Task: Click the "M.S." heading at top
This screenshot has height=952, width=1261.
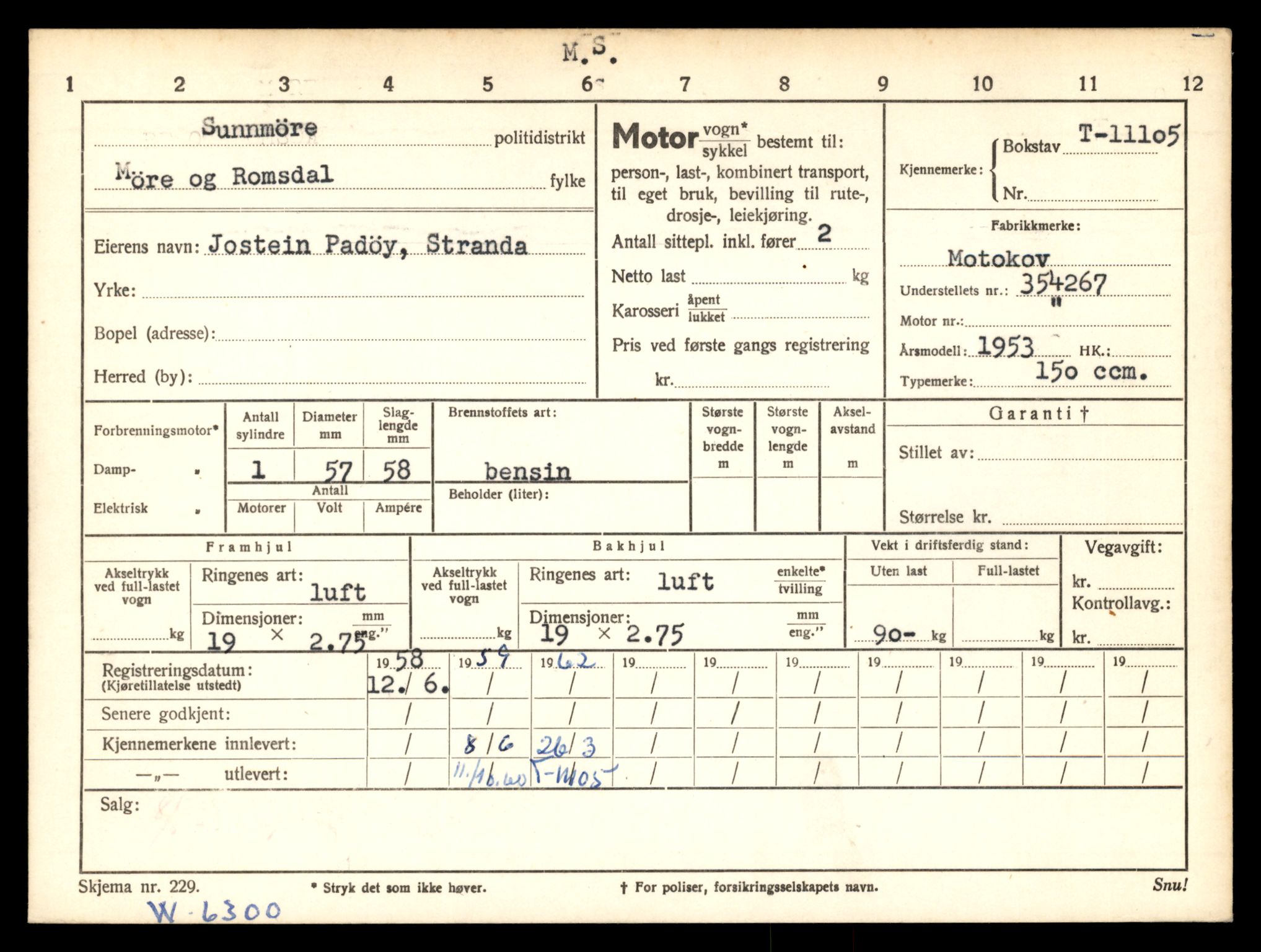Action: tap(590, 51)
